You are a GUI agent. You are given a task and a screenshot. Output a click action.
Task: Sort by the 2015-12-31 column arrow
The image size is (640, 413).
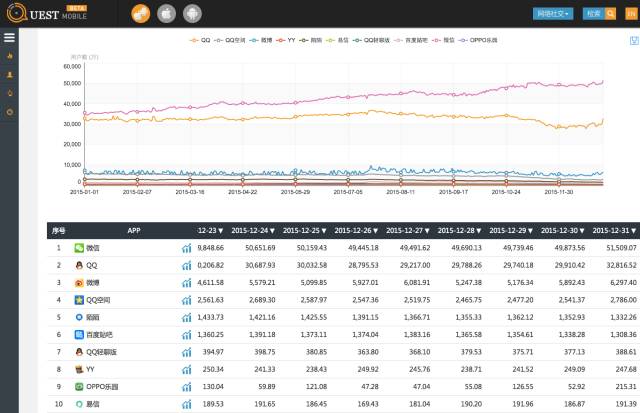tap(634, 231)
